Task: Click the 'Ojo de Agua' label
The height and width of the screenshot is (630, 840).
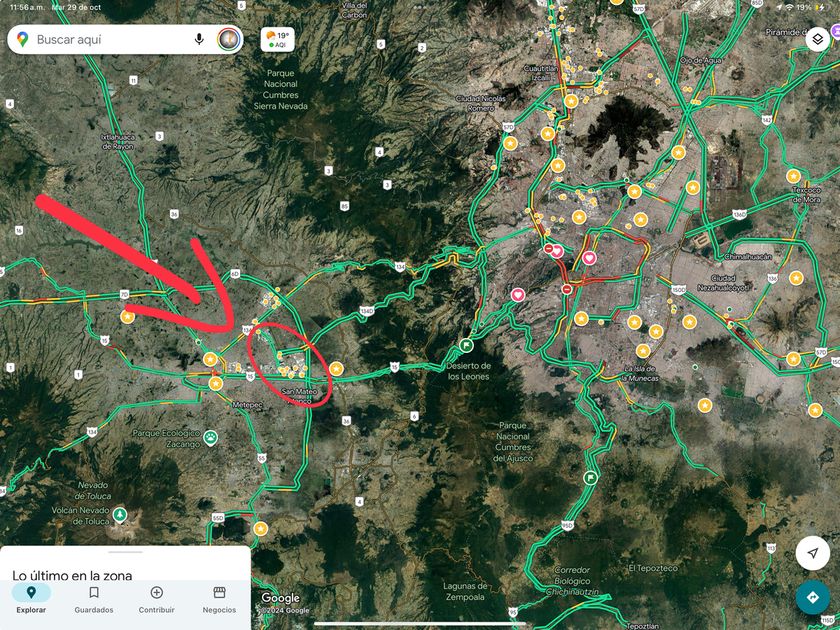Action: point(701,61)
